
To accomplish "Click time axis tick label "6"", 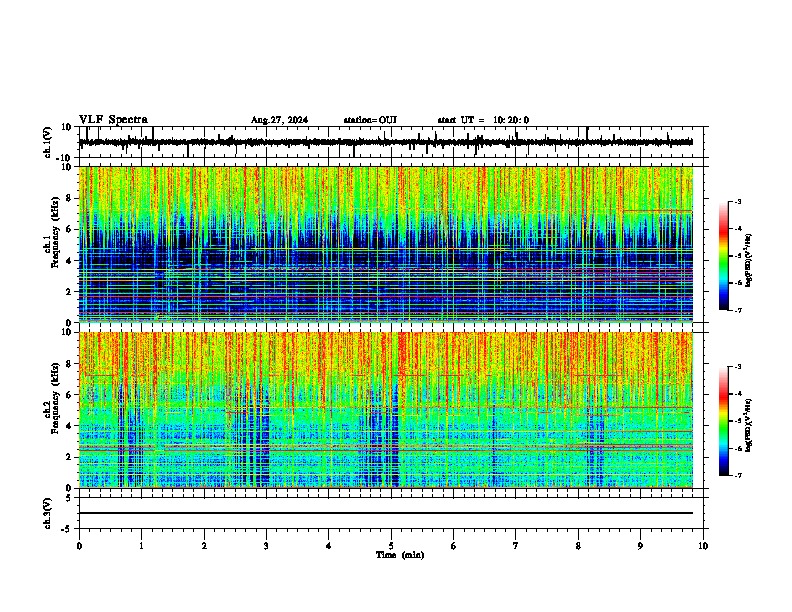I will 454,546.
